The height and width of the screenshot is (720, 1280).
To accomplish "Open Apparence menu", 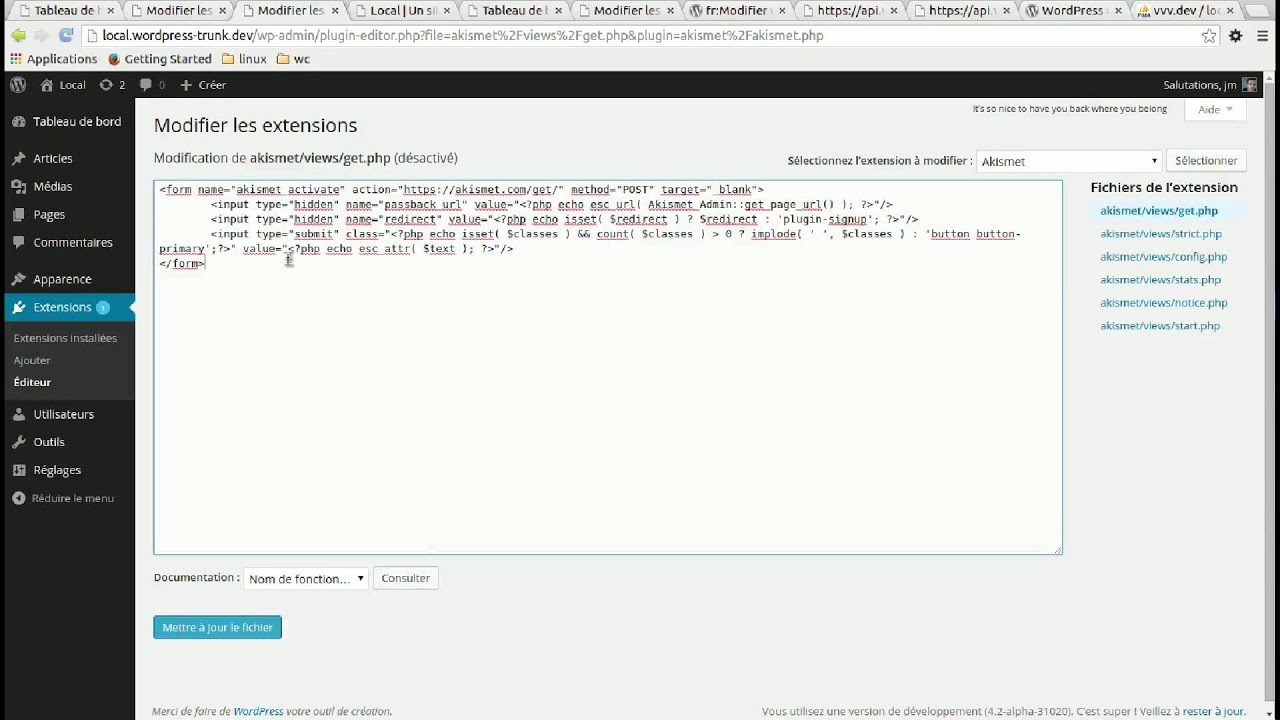I will tap(67, 279).
